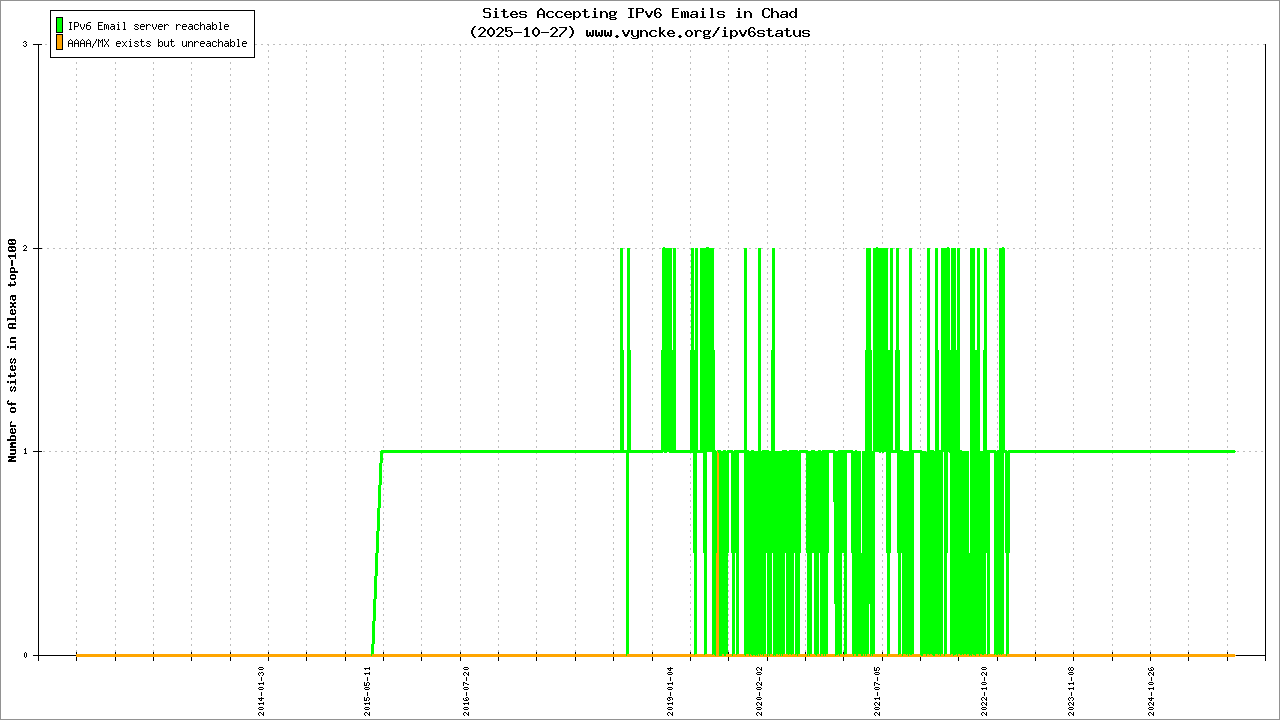This screenshot has width=1280, height=720.
Task: Select the 'IPv6 Email server reachable' legend label
Action: click(x=148, y=26)
